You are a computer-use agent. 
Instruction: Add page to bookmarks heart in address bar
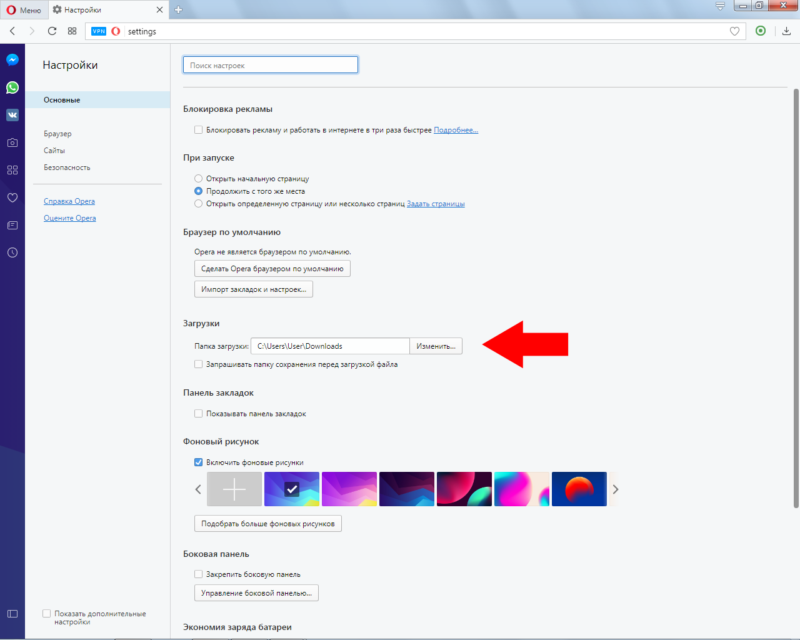(x=735, y=31)
